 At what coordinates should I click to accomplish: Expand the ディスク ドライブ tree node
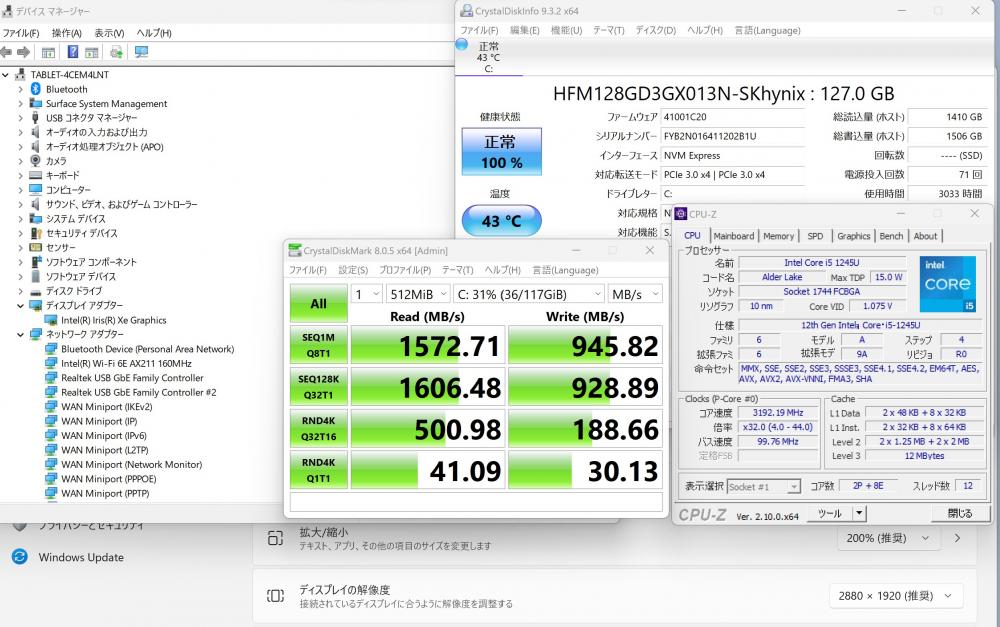coord(20,291)
